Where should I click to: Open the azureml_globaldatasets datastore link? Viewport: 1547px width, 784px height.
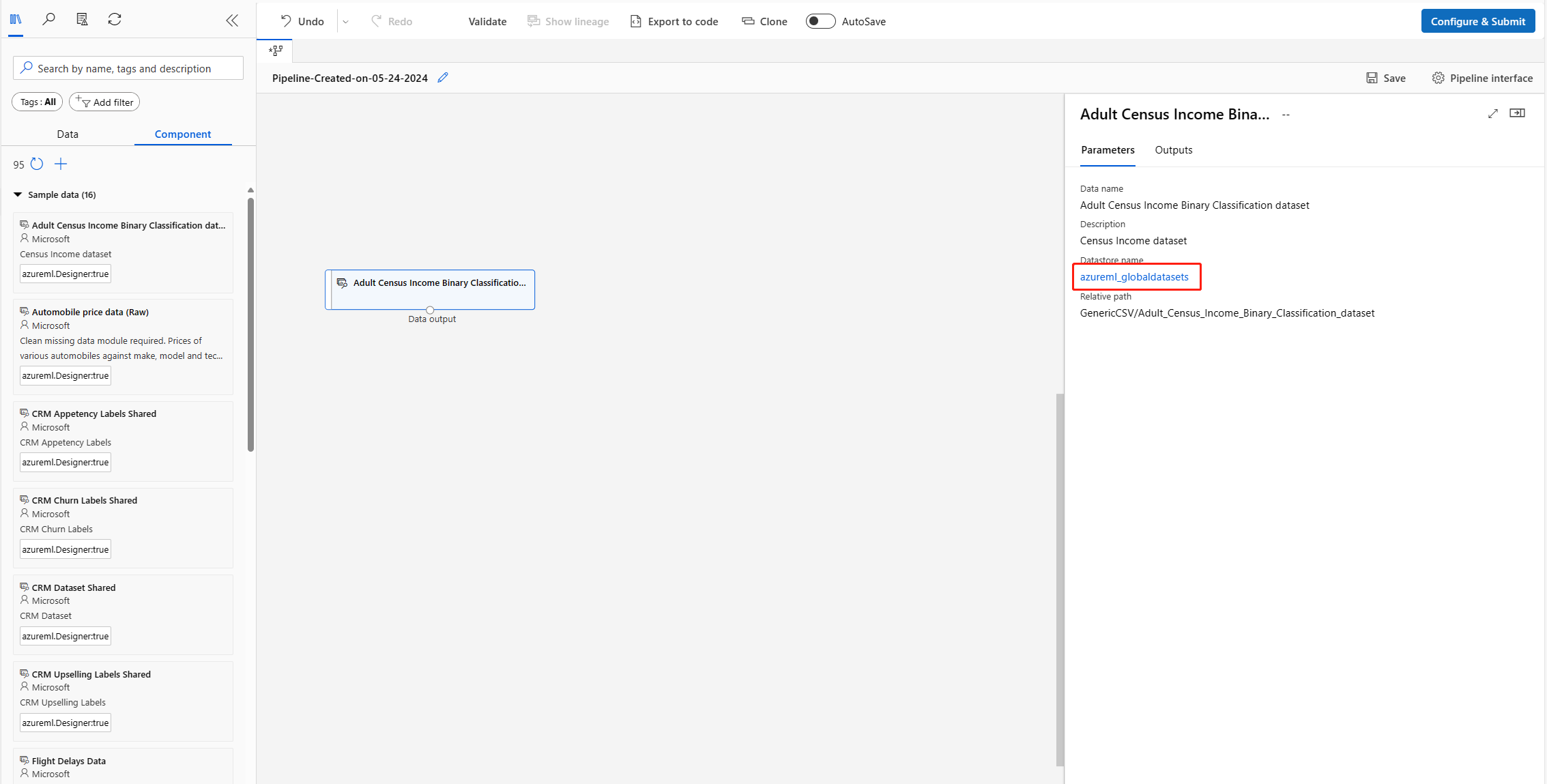[1134, 277]
